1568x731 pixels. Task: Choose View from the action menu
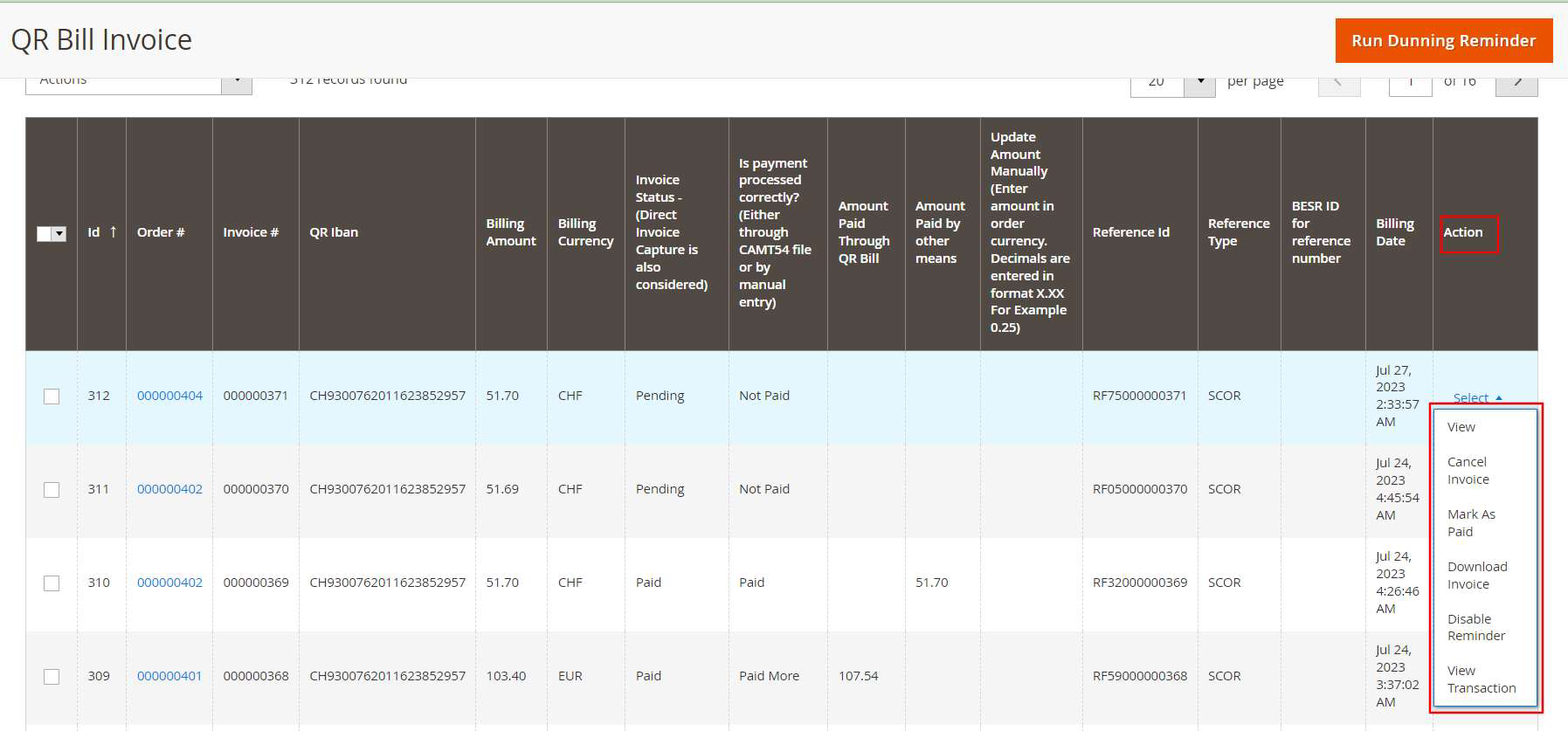[1461, 427]
